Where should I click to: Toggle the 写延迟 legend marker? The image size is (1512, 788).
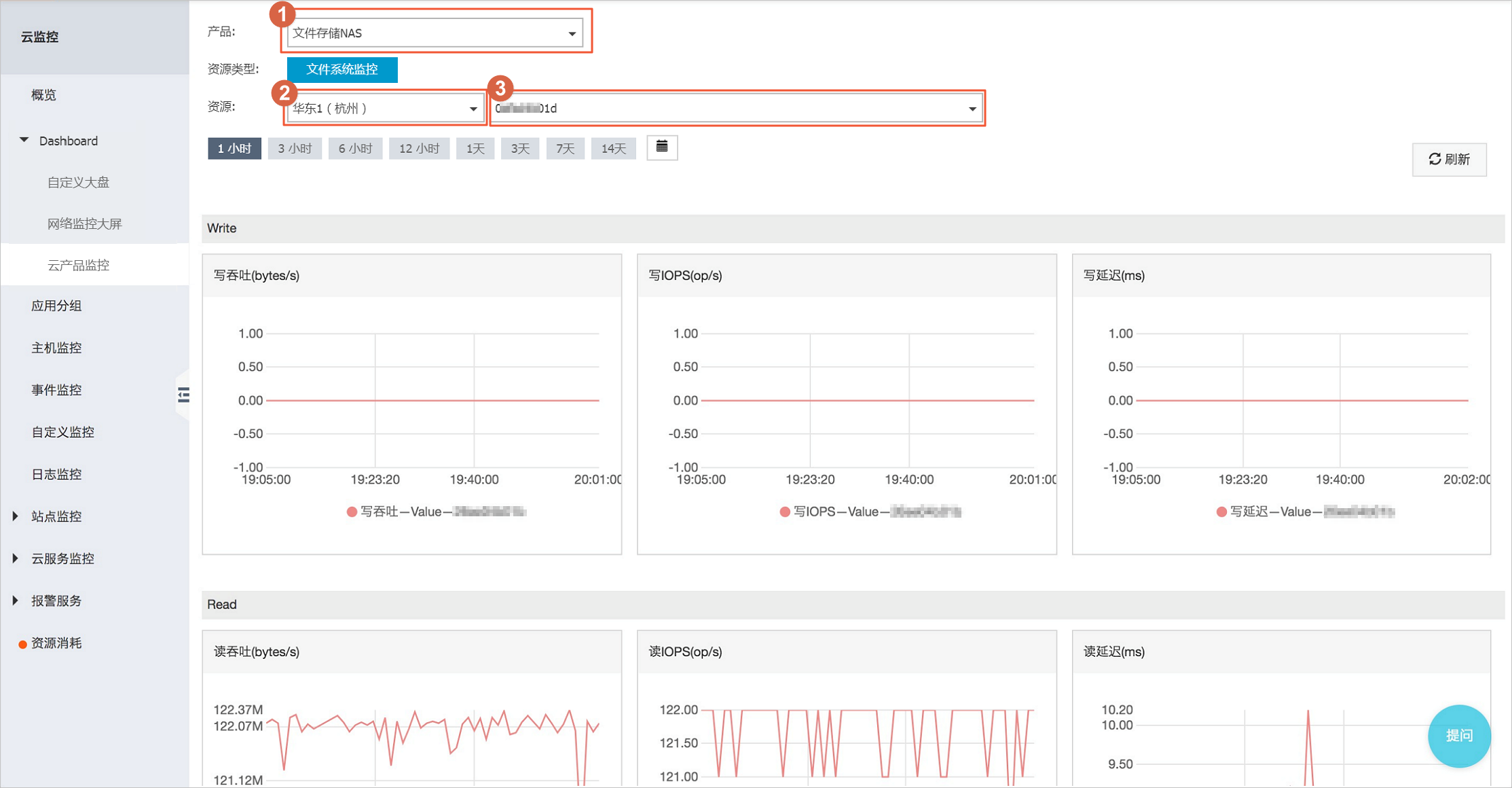tap(1221, 512)
